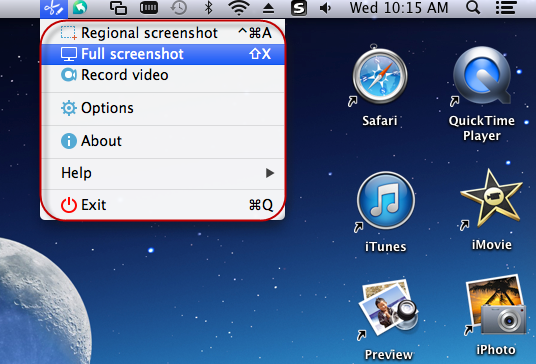Click the scissors screenshot tool menu bar icon
This screenshot has width=536, height=364.
[x=54, y=9]
